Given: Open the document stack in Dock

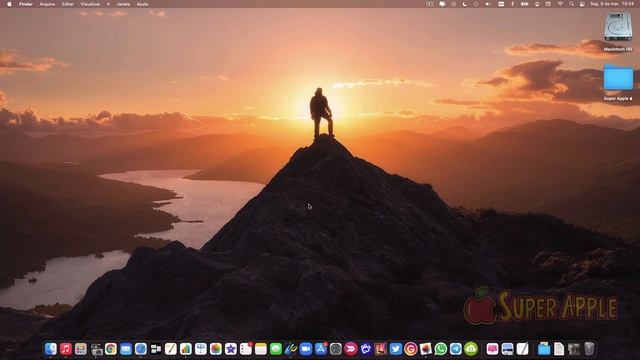Looking at the screenshot, I should [559, 349].
